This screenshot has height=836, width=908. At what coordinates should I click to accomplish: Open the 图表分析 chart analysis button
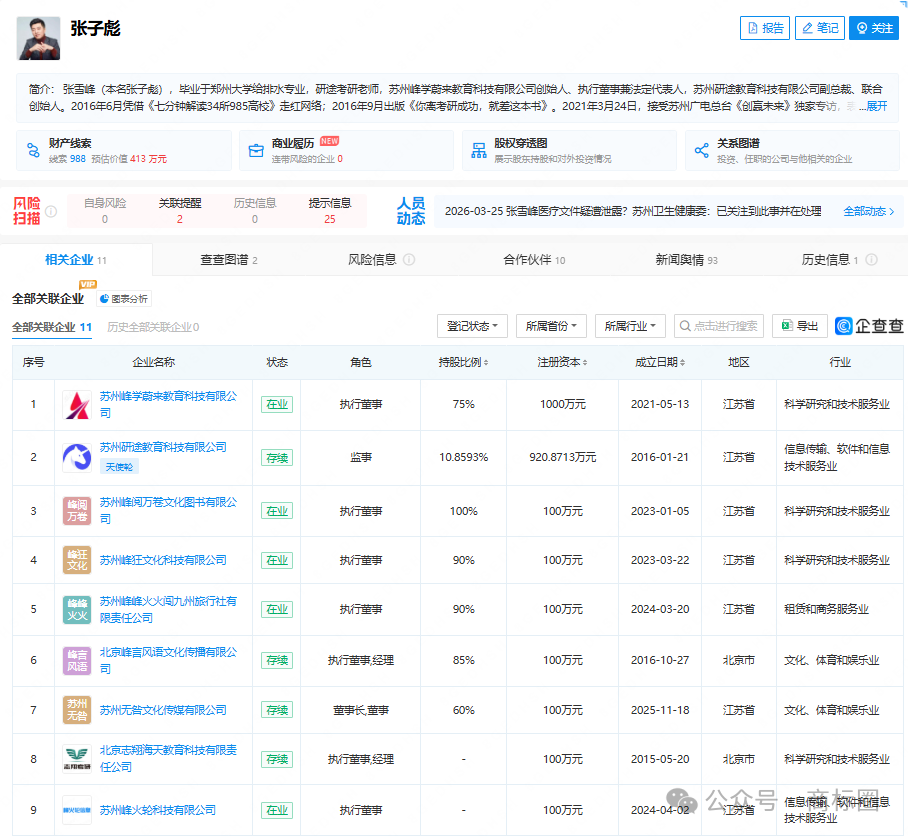click(124, 299)
